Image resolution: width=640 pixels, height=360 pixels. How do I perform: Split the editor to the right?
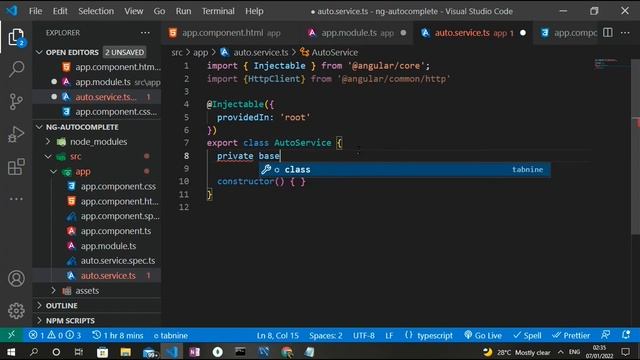(608, 33)
